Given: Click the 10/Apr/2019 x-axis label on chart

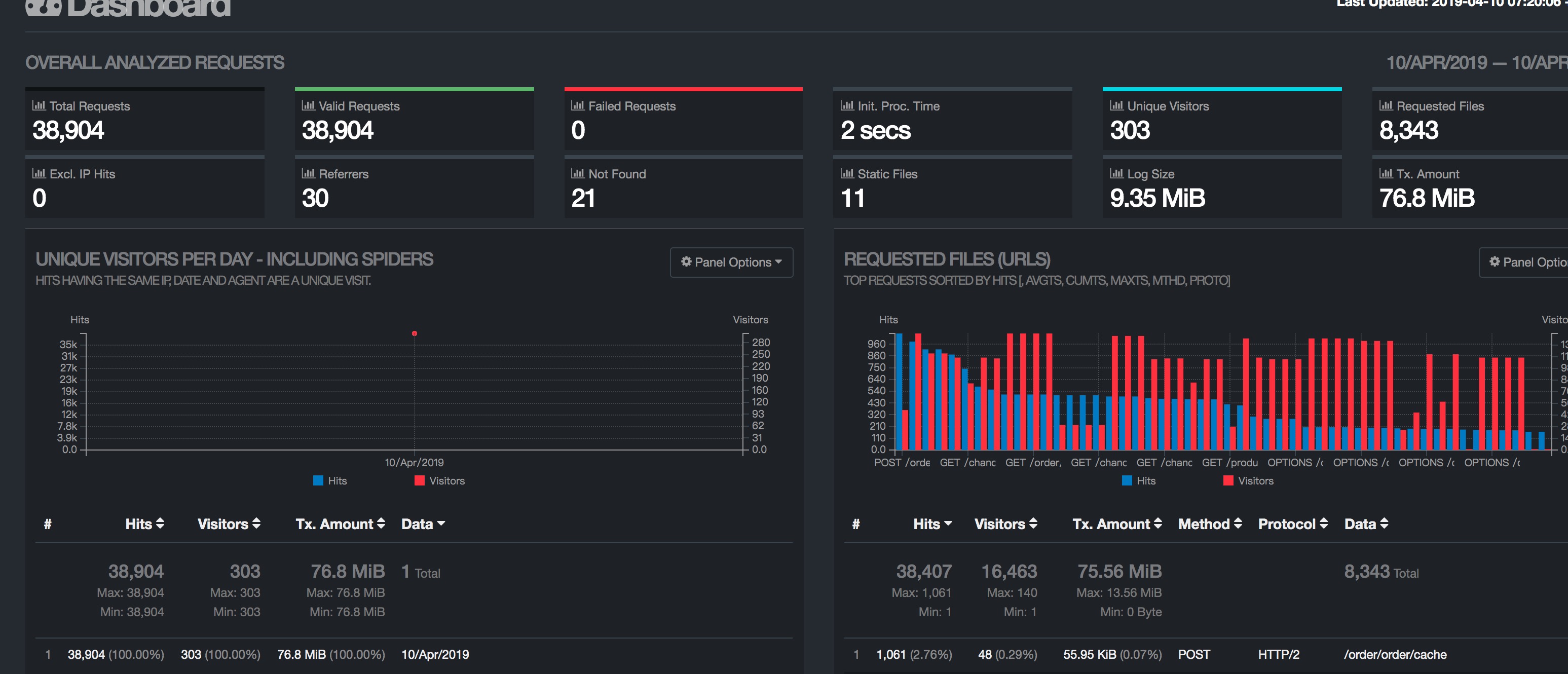Looking at the screenshot, I should (414, 463).
